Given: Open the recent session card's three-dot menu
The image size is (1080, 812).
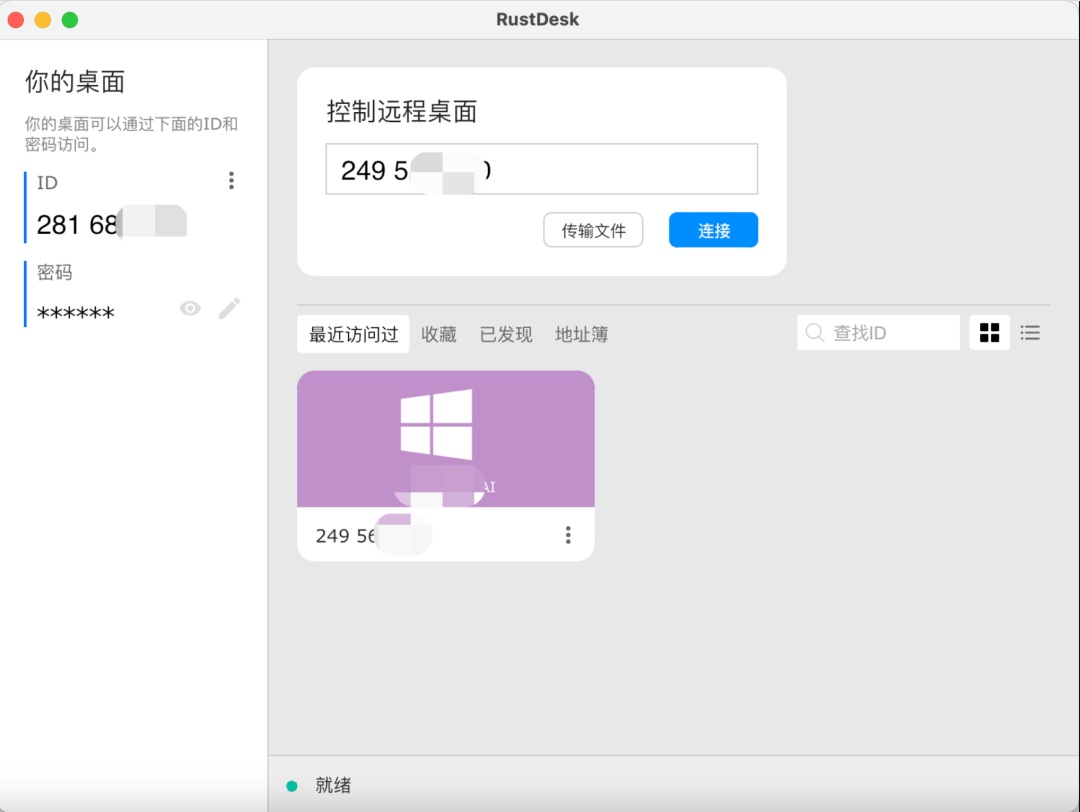Looking at the screenshot, I should click(x=568, y=535).
